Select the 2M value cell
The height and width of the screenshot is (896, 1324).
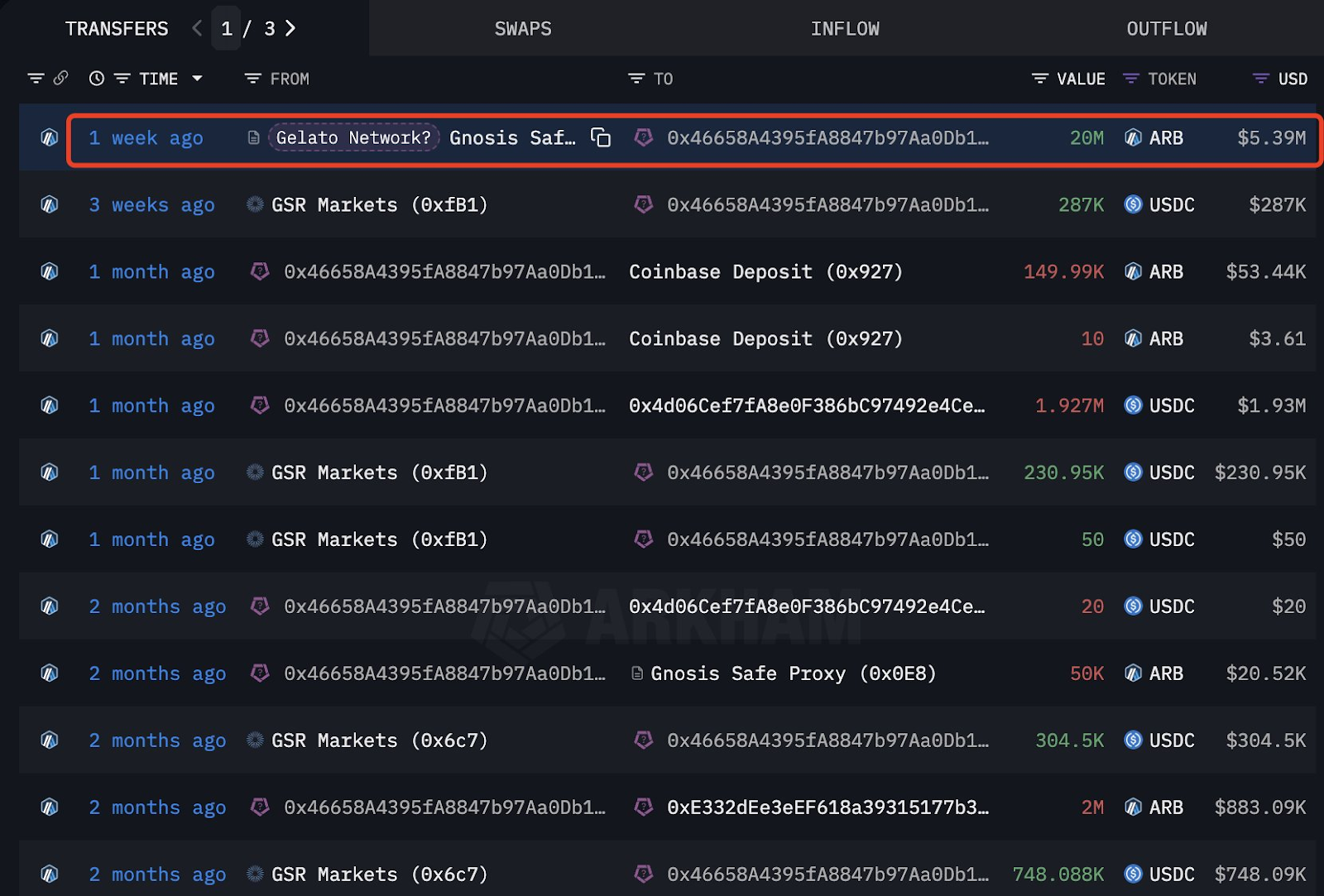pos(1092,808)
